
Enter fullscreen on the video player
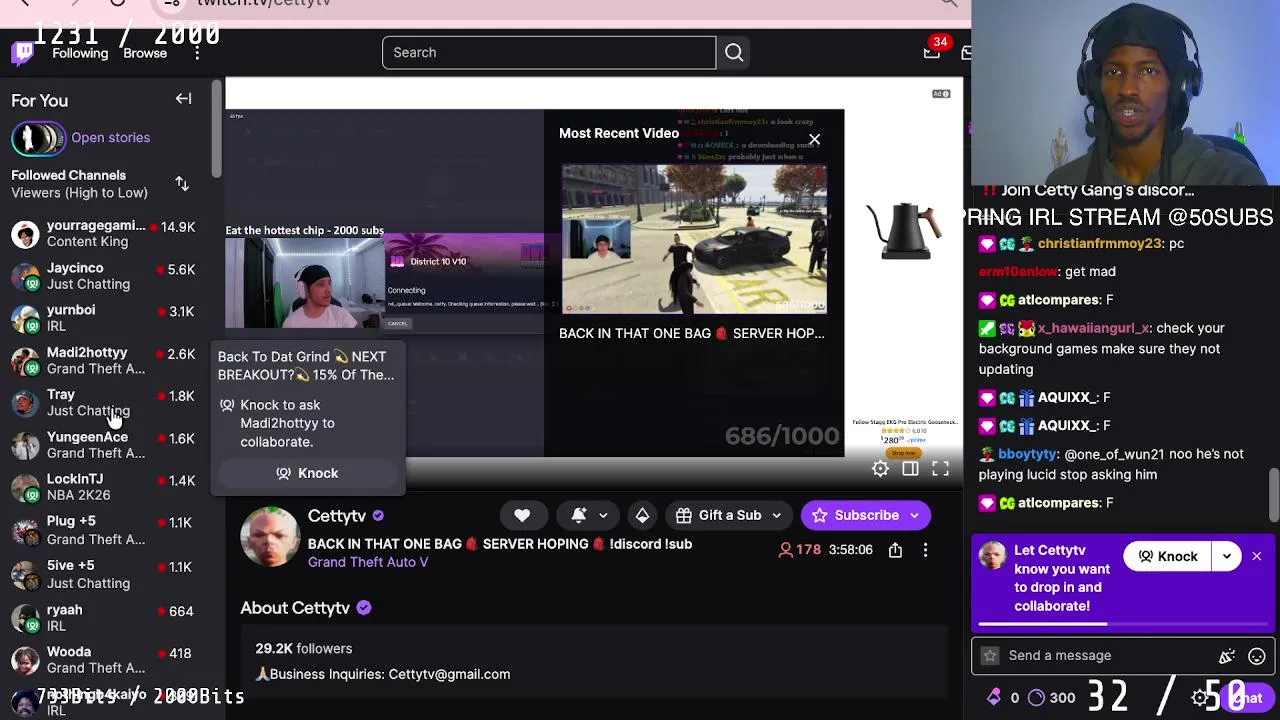[x=941, y=469]
